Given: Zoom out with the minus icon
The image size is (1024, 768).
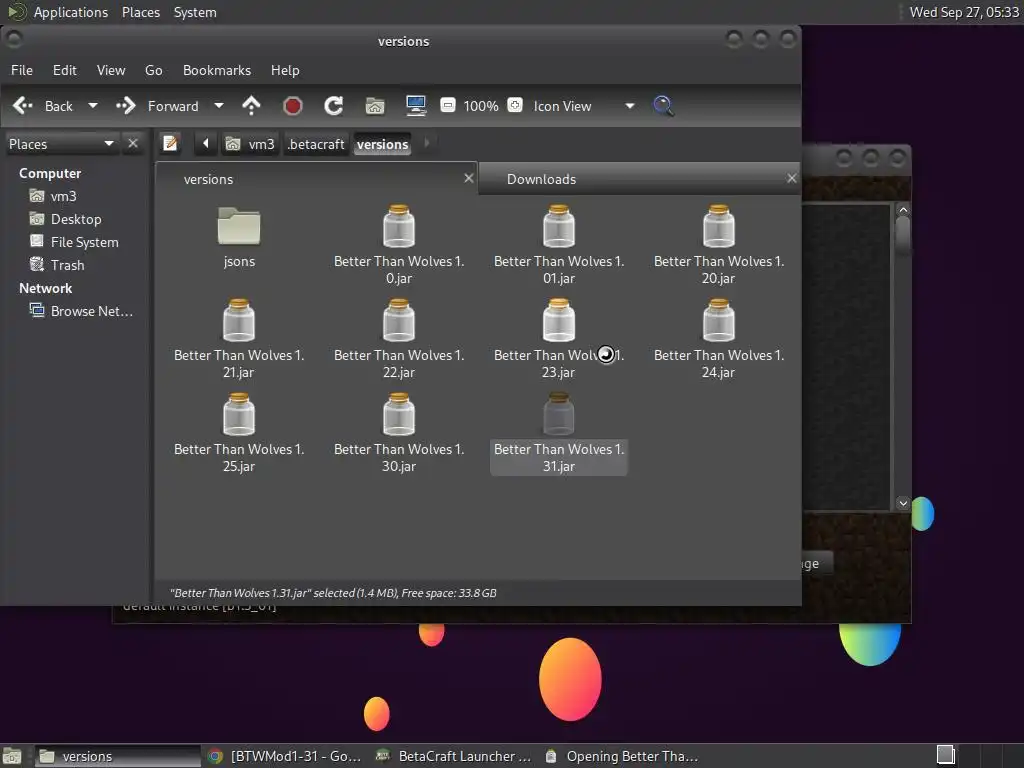Looking at the screenshot, I should pos(448,105).
